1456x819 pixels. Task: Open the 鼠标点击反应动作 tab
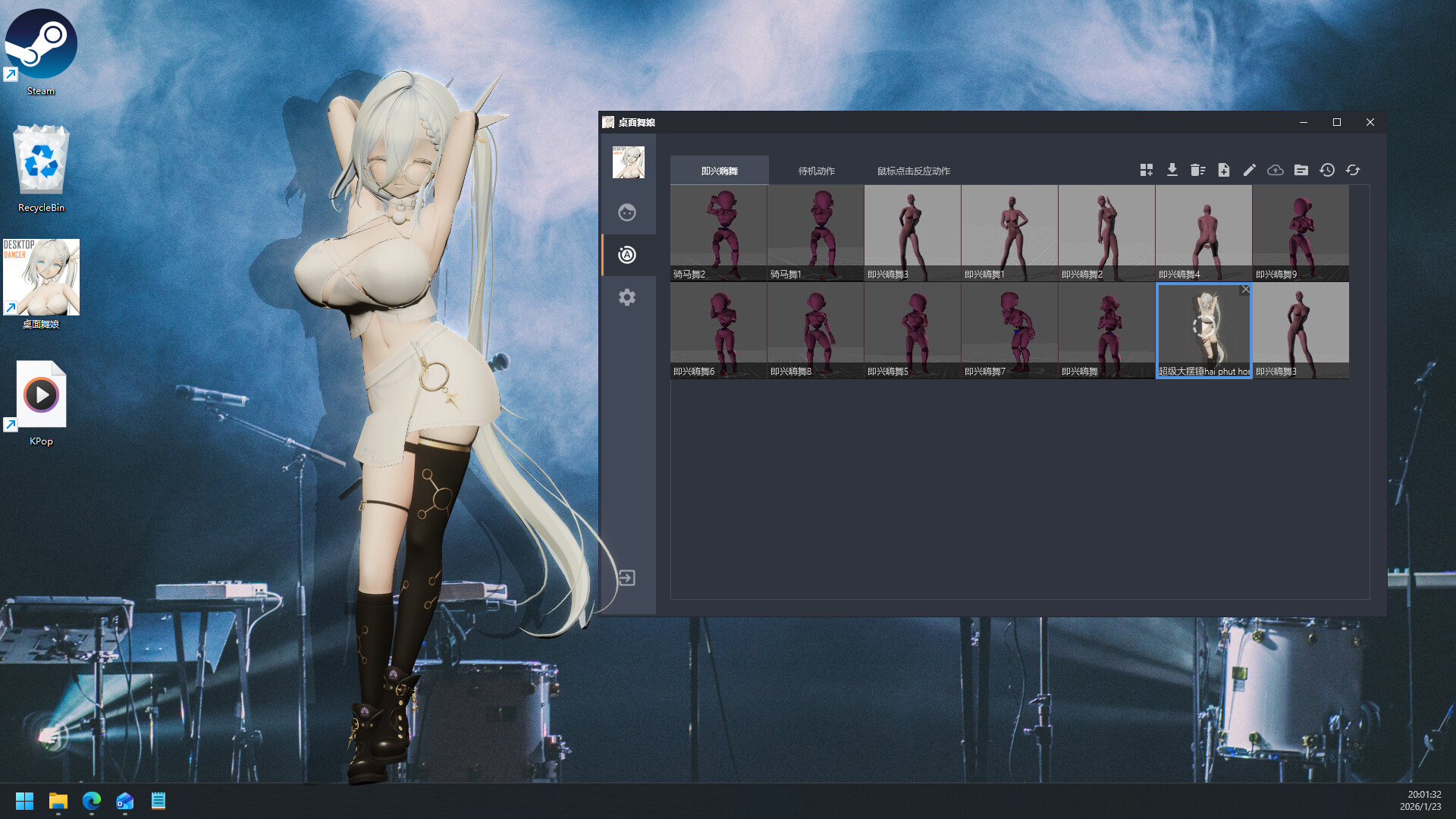click(x=912, y=171)
